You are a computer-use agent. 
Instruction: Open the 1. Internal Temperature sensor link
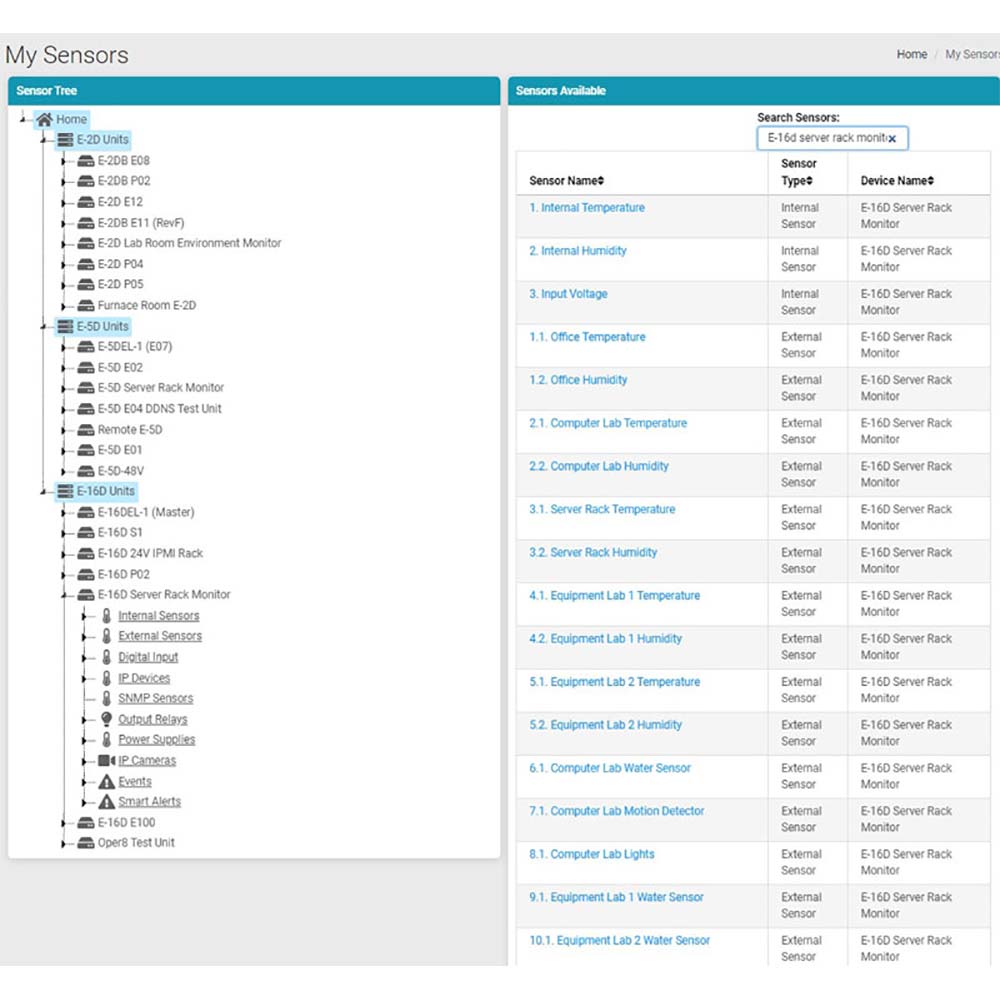(x=586, y=208)
